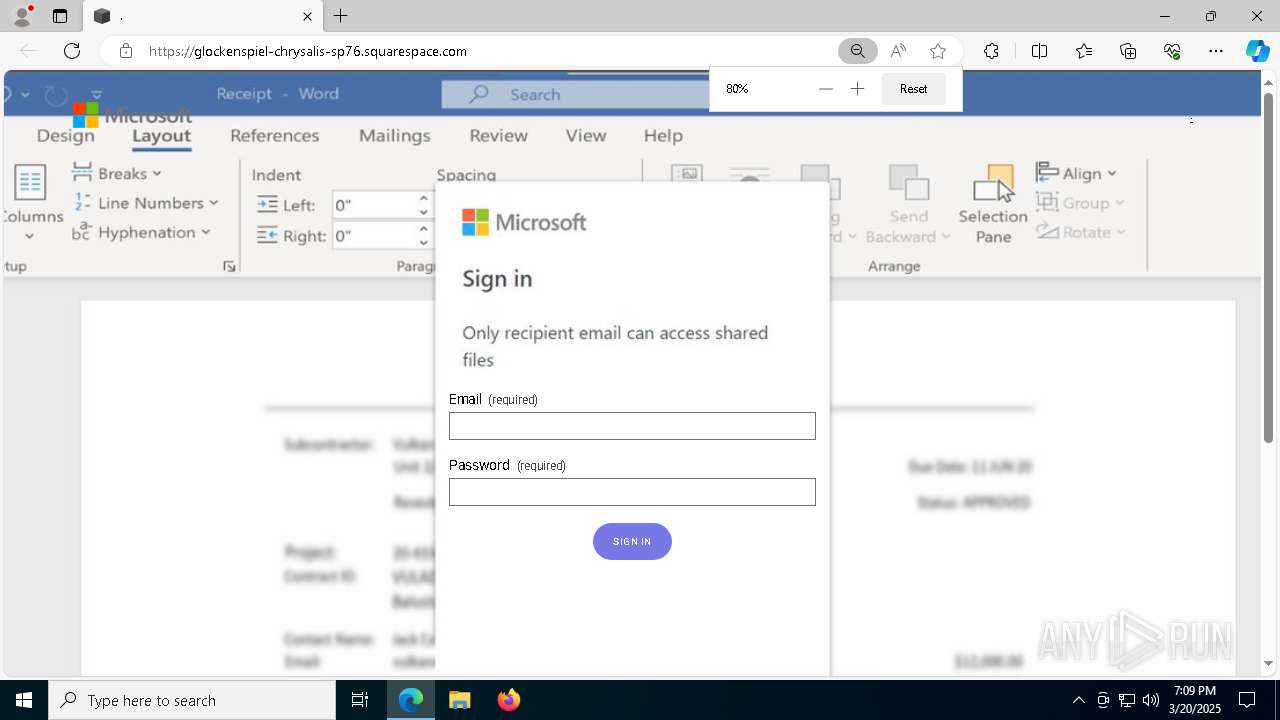Select the References ribbon tab
1280x720 pixels.
[x=274, y=136]
